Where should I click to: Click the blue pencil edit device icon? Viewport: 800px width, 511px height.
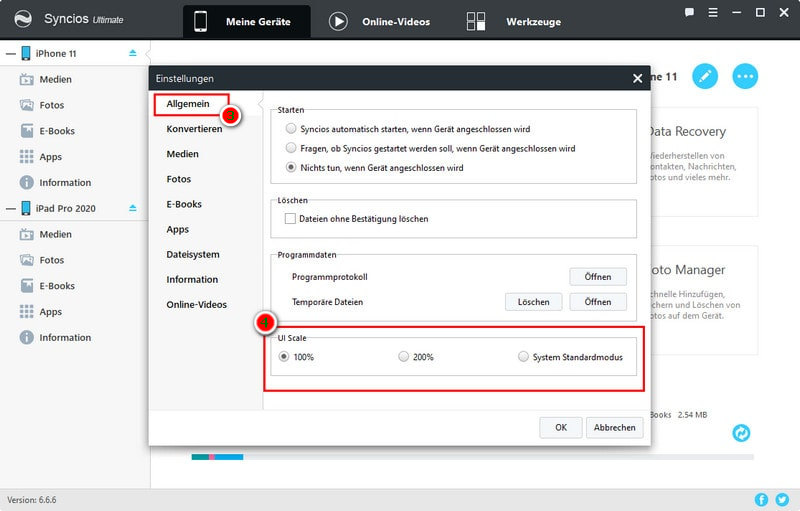coord(705,76)
